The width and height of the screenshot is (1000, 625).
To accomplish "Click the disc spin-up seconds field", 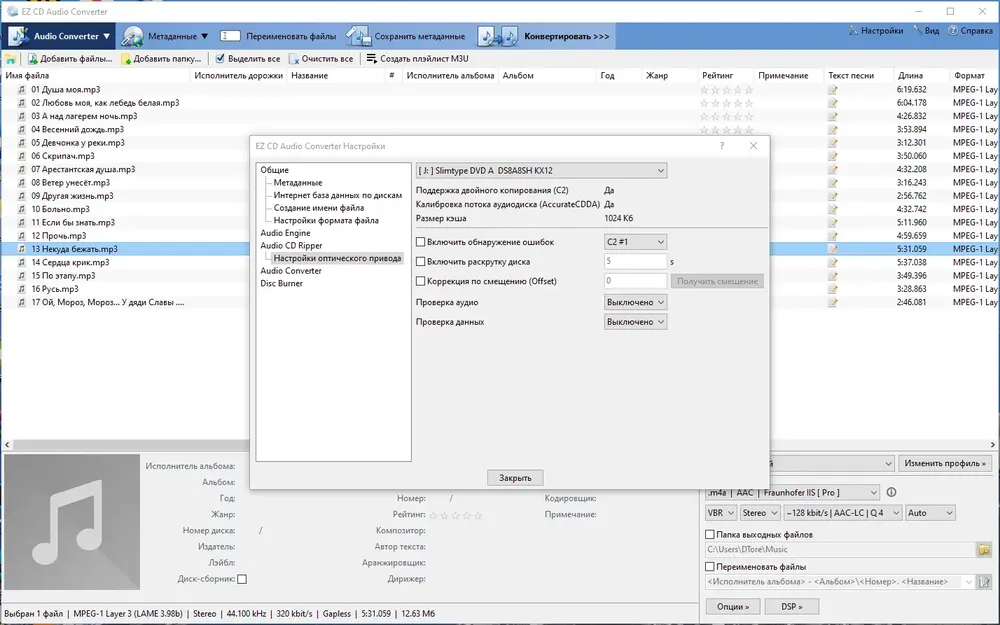I will [635, 261].
